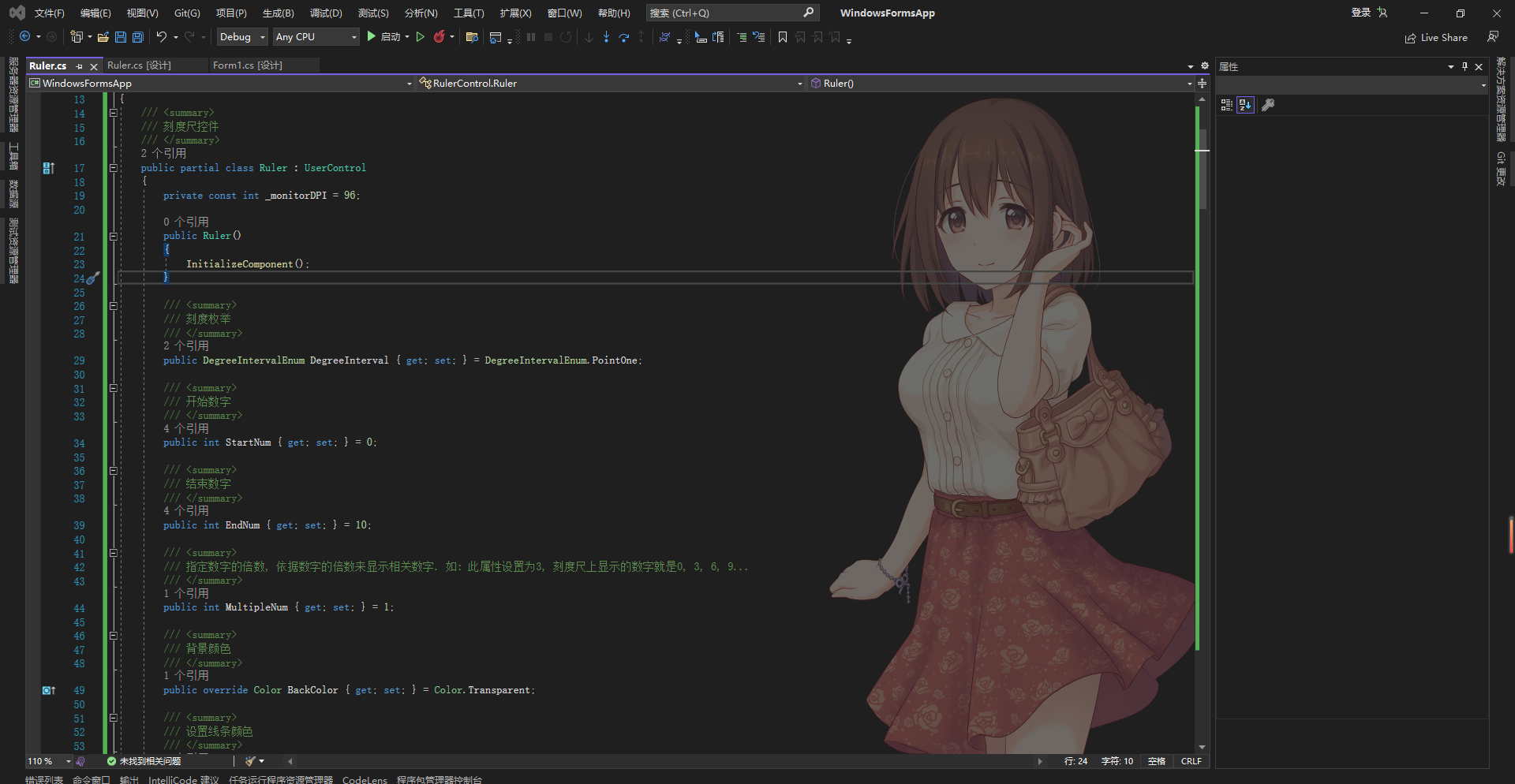Open the WindowsFormsApp project scope dropdown

[x=220, y=83]
